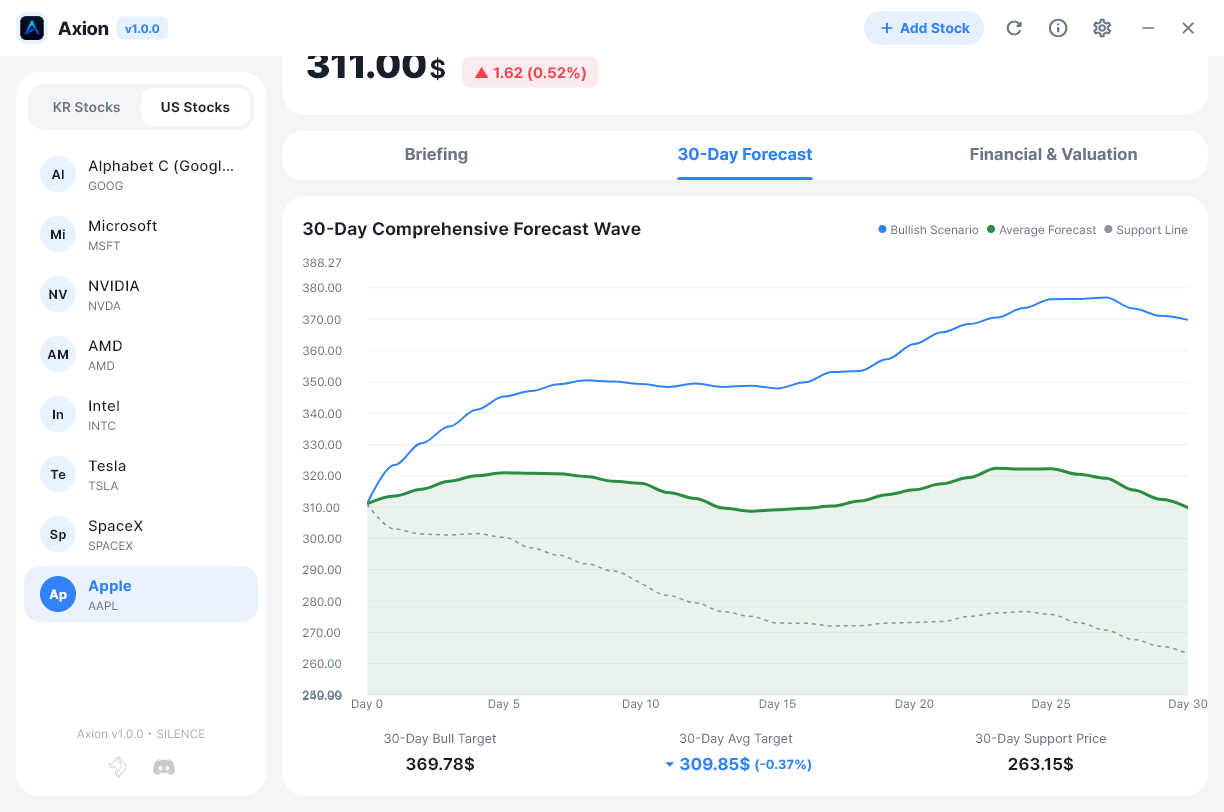Image resolution: width=1224 pixels, height=812 pixels.
Task: Open the info circle icon
Action: tap(1058, 28)
